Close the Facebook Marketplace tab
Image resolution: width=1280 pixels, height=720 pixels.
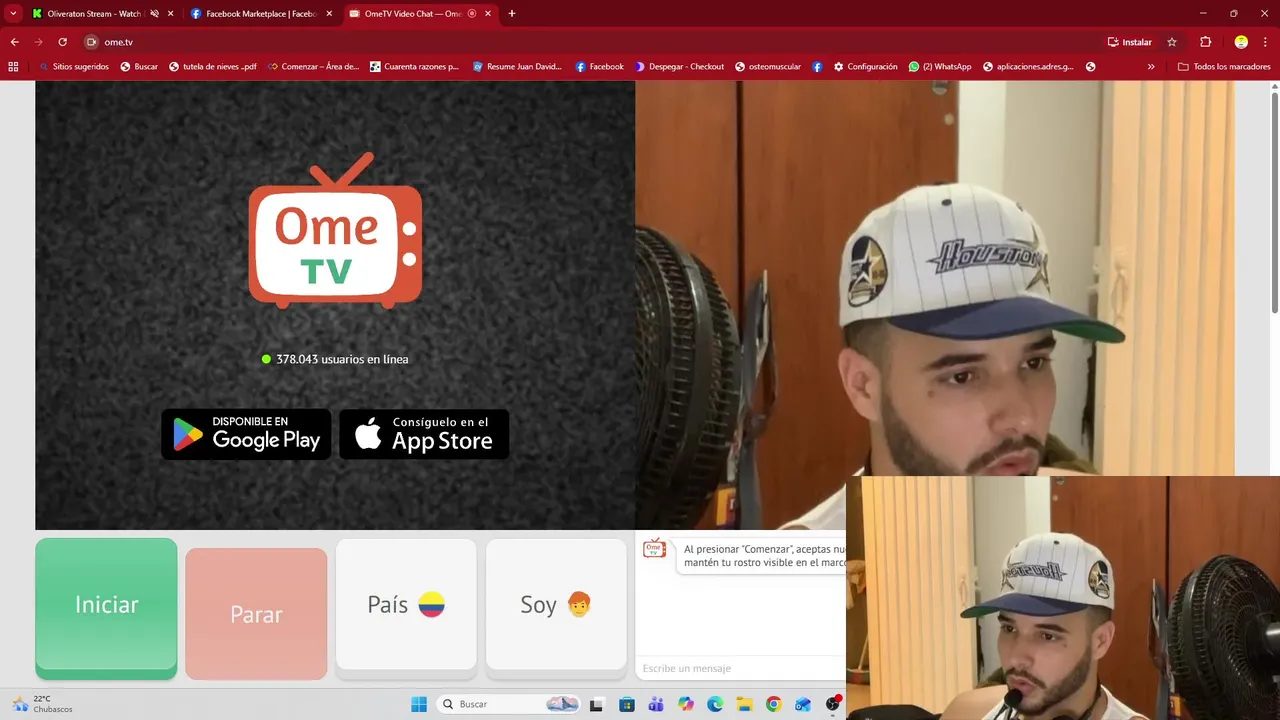click(329, 14)
